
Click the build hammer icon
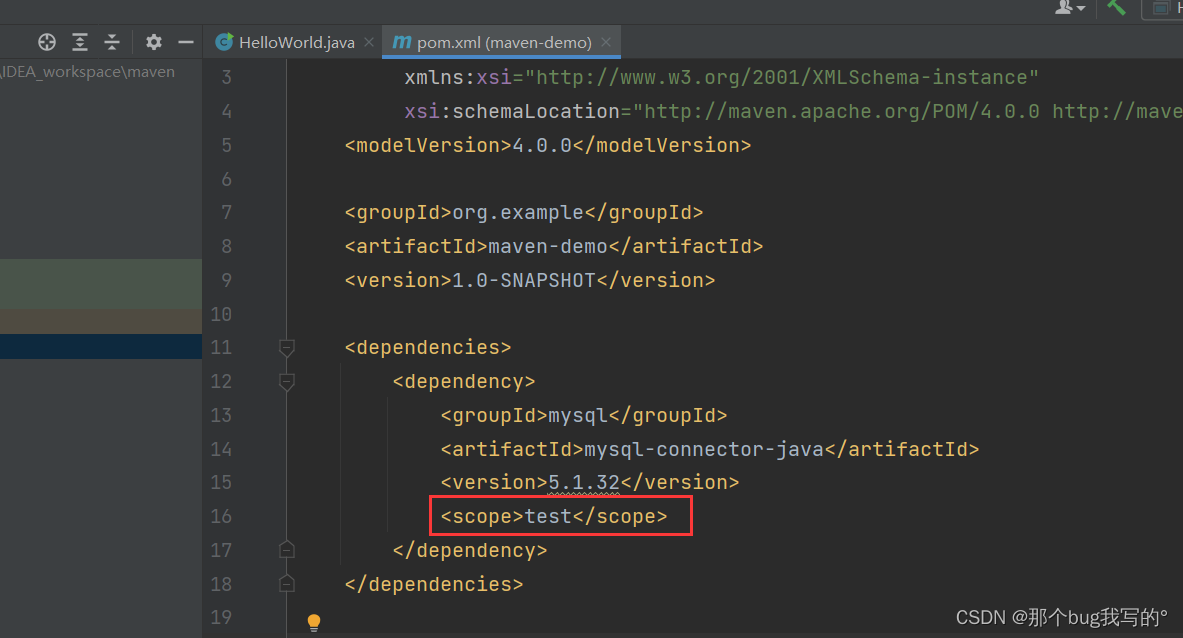point(1117,8)
